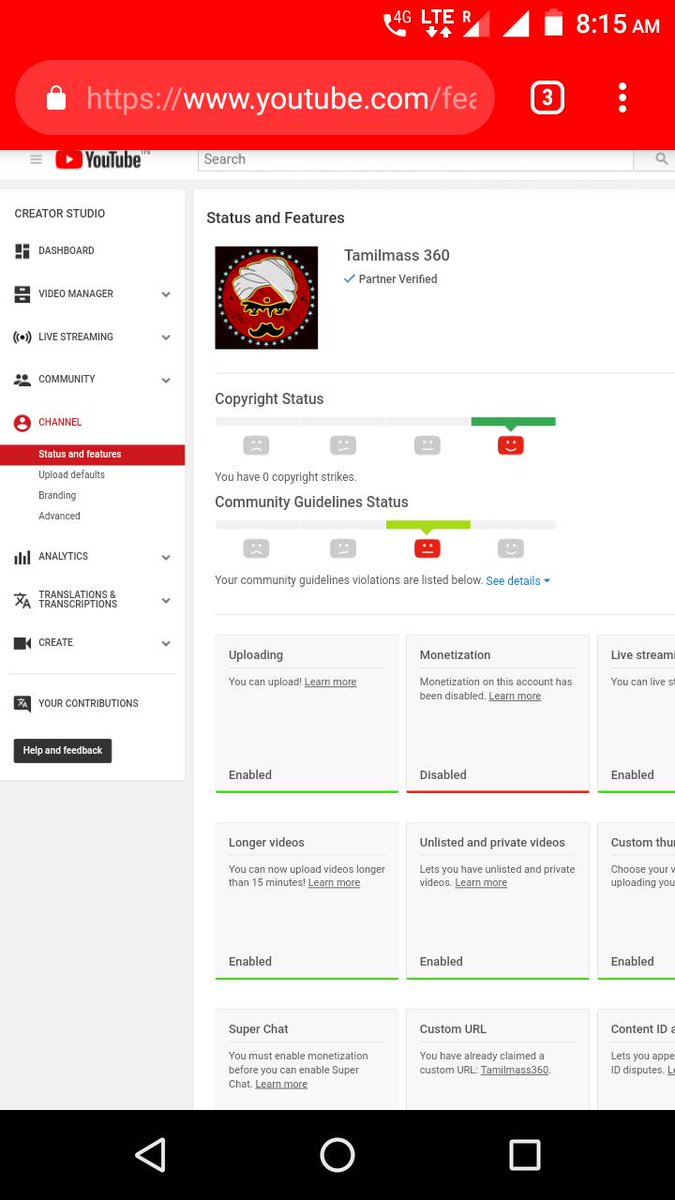Expand the Community section
Viewport: 675px width, 1200px height.
pyautogui.click(x=166, y=381)
